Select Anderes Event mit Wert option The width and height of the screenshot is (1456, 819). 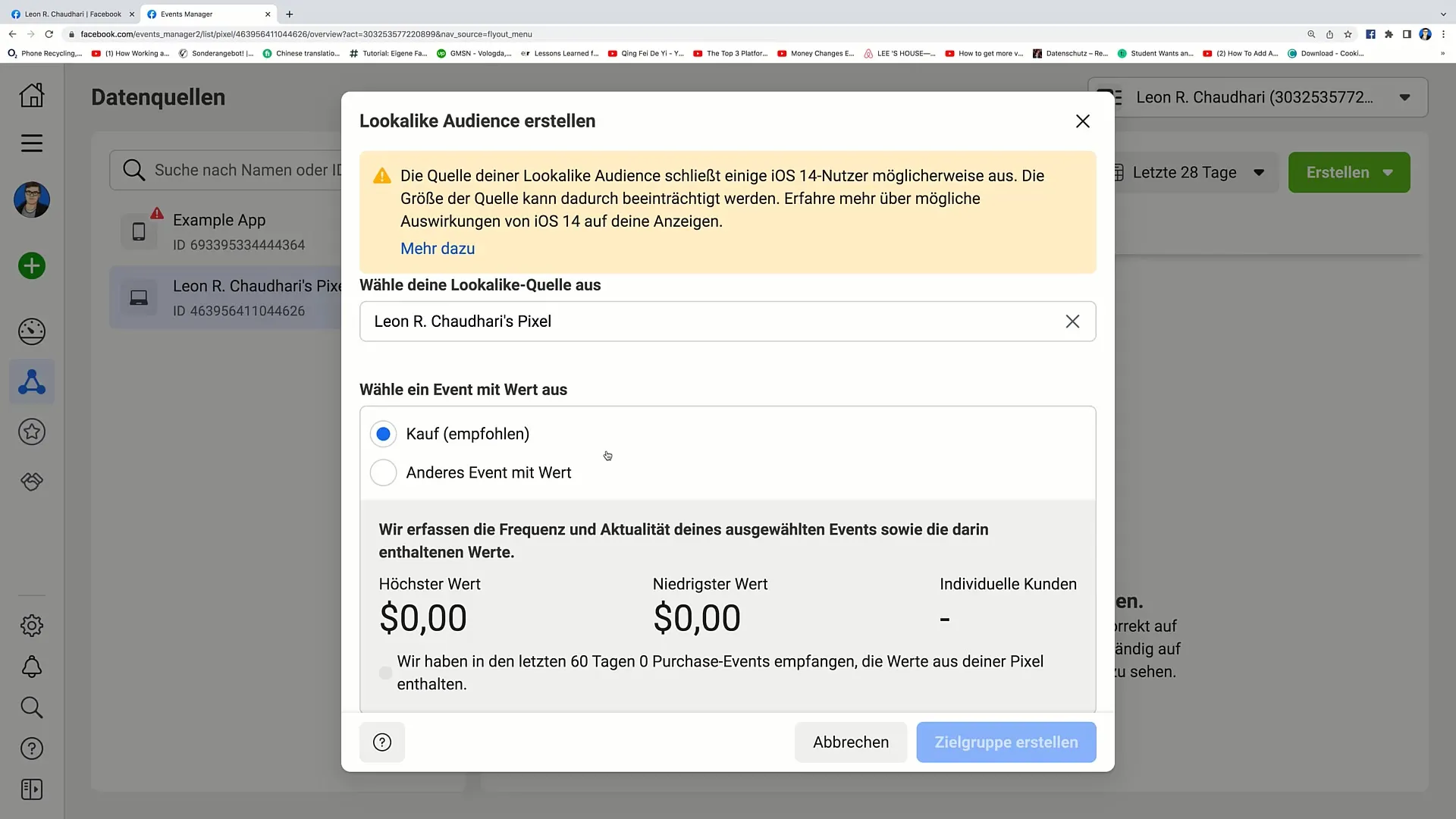(x=382, y=472)
